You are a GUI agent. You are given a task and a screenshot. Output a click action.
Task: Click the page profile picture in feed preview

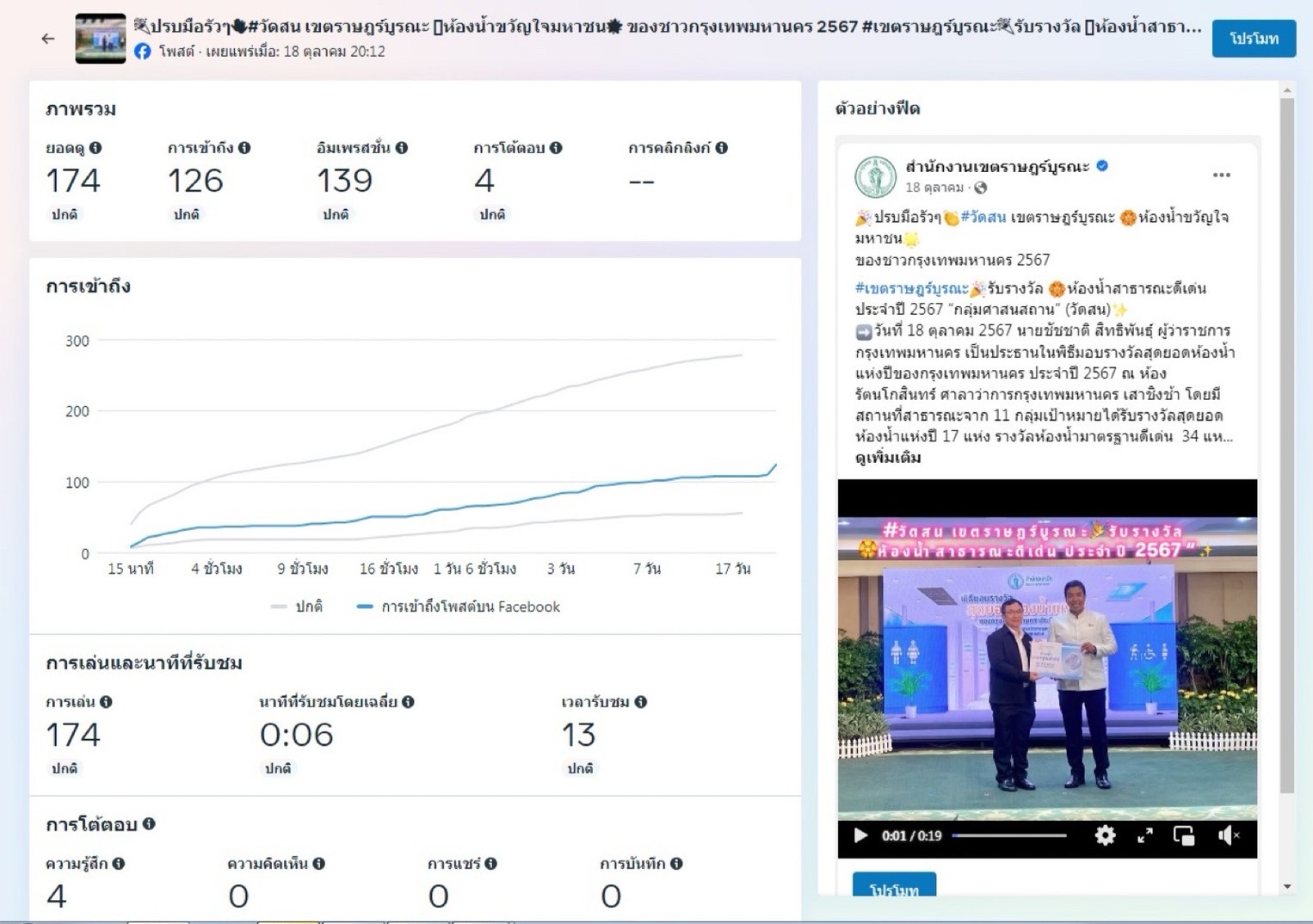tap(875, 176)
